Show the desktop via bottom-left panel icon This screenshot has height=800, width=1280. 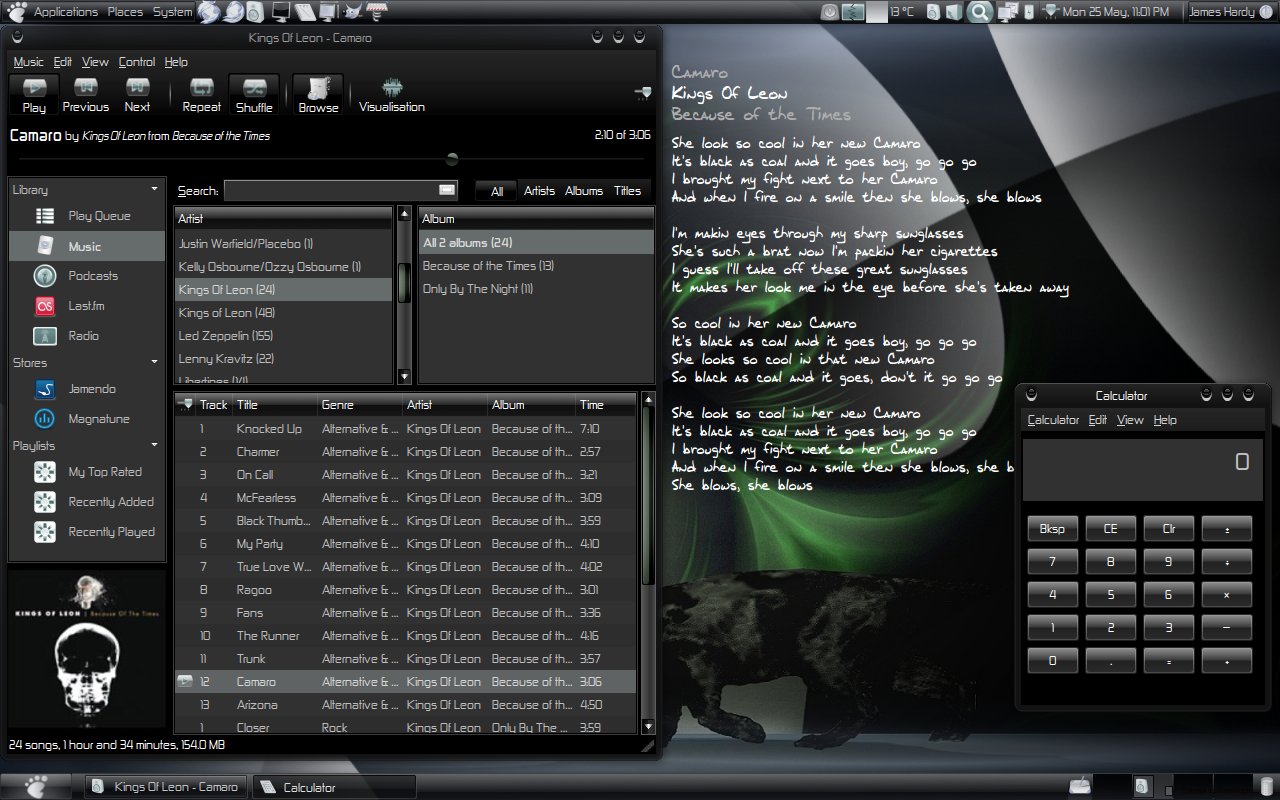point(34,786)
